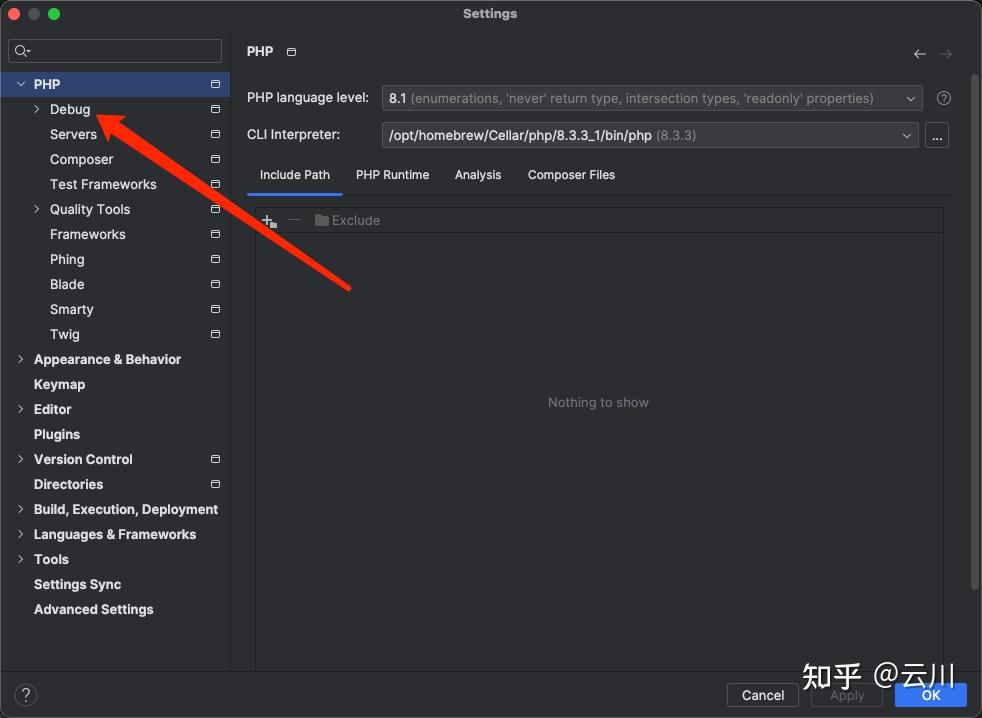Expand the Editor section
982x718 pixels.
click(x=21, y=409)
